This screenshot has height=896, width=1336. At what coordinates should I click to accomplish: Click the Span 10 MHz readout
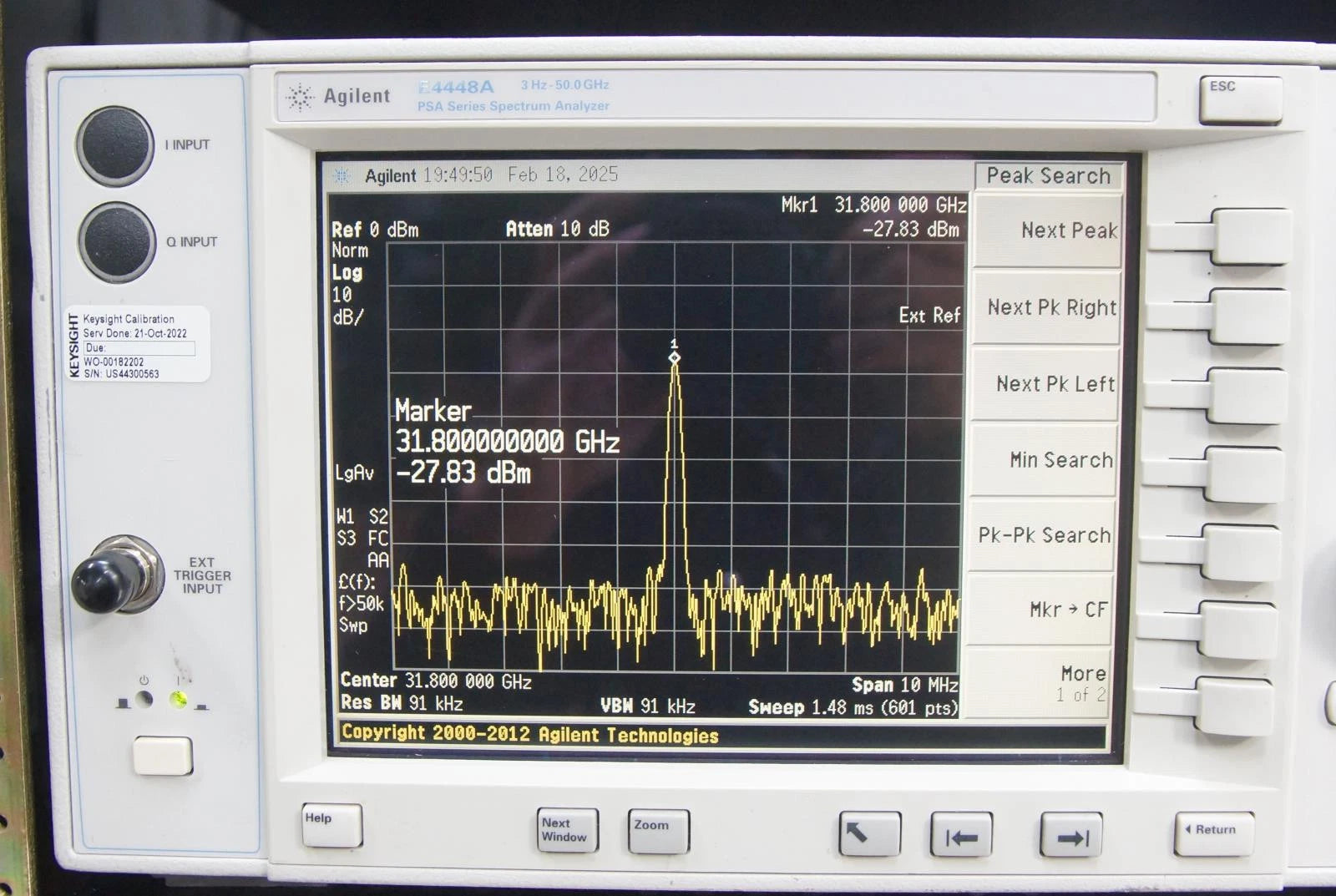pos(905,685)
